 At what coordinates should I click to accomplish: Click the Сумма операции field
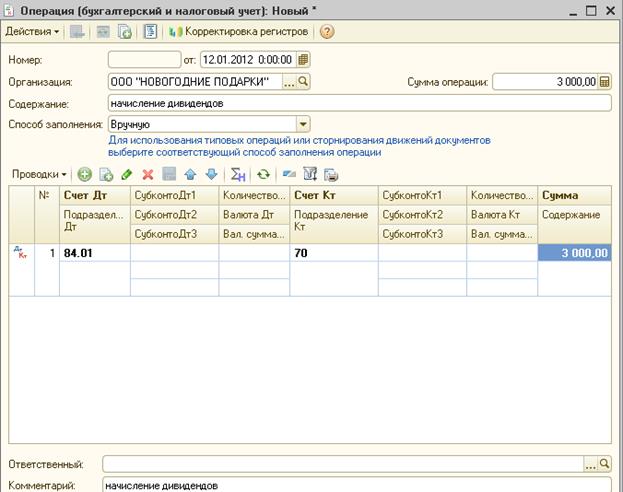point(545,81)
